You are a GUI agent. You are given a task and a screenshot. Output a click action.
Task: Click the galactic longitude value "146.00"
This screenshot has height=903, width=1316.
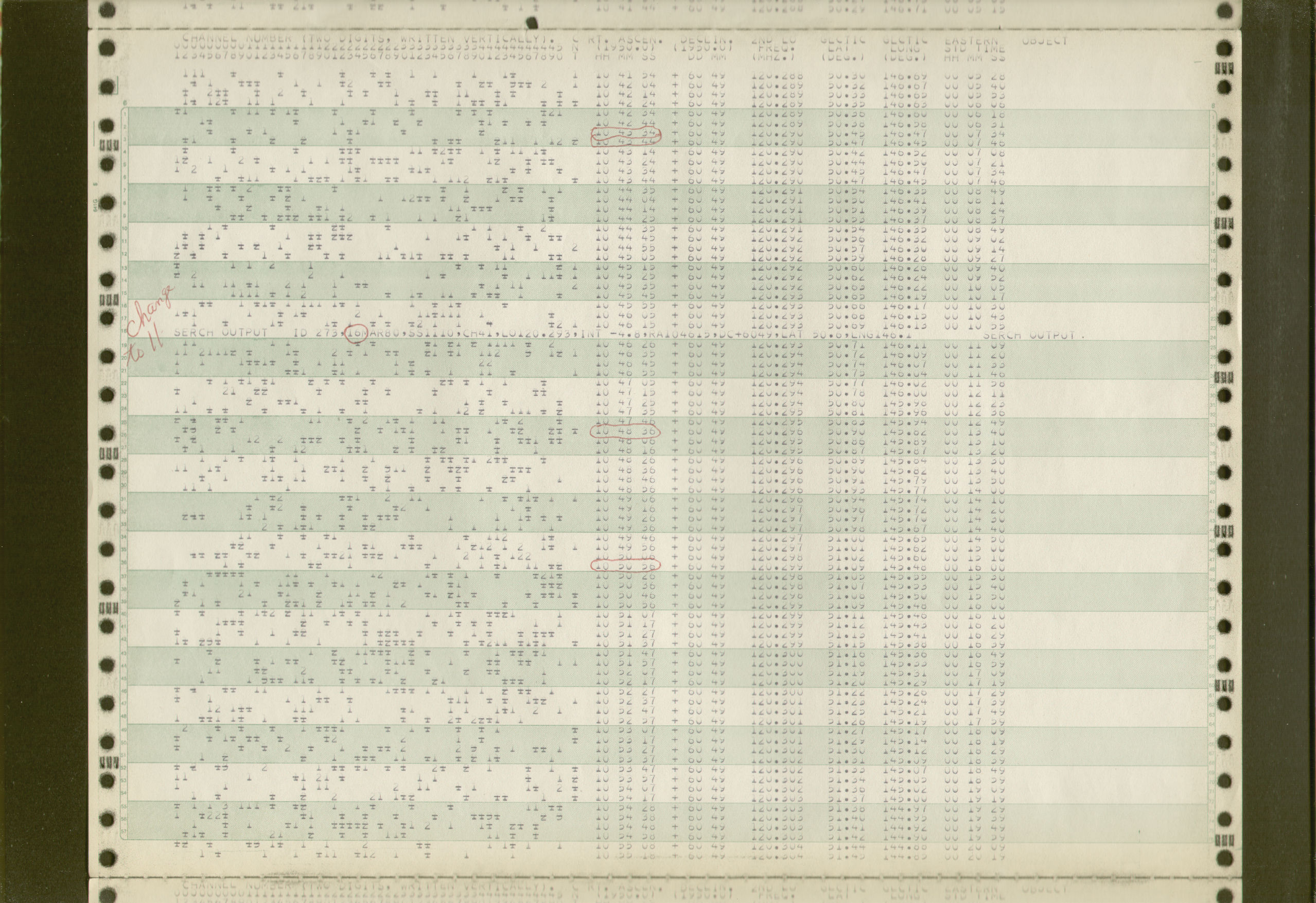[x=906, y=393]
